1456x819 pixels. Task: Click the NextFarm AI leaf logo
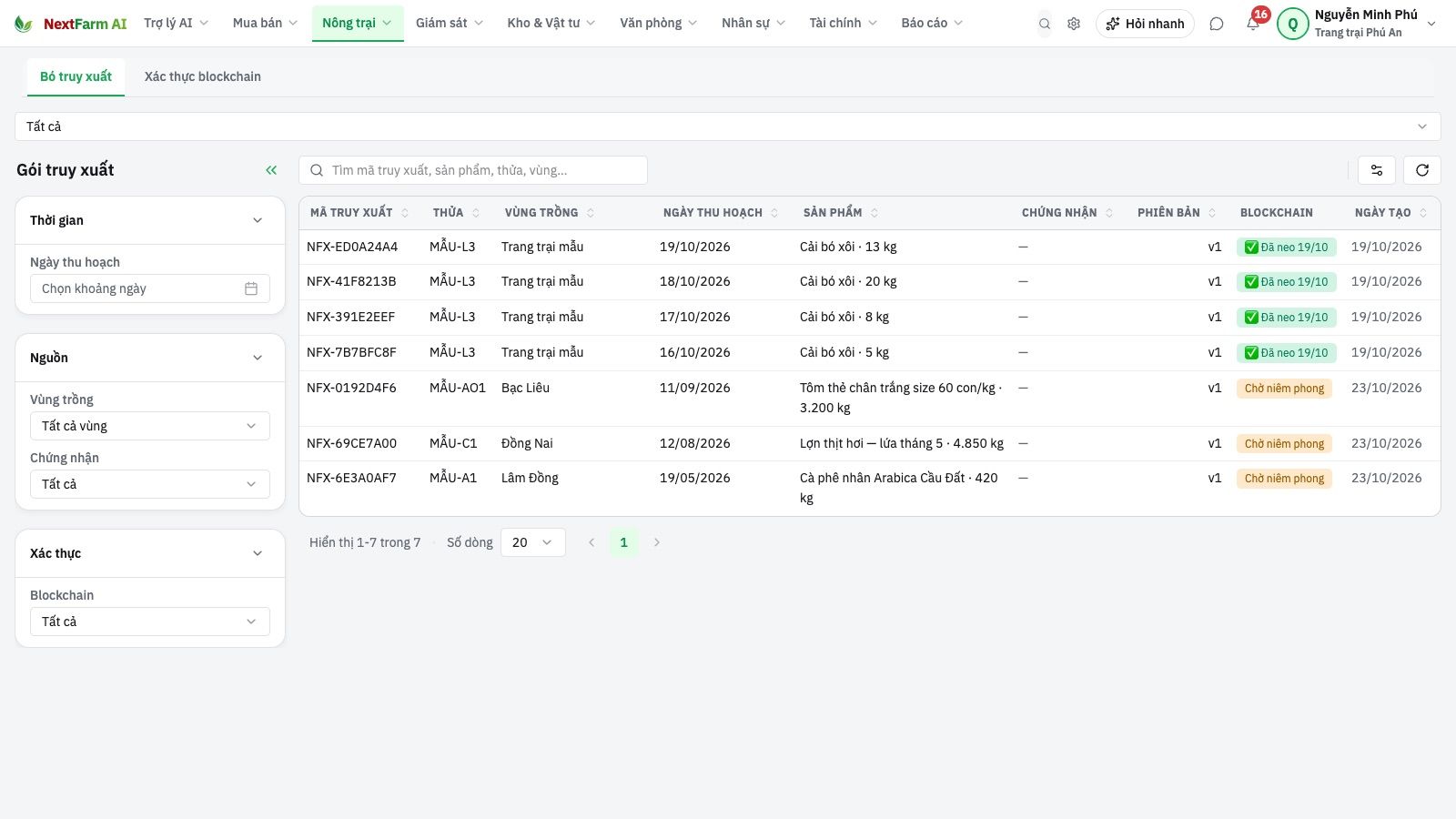[24, 24]
